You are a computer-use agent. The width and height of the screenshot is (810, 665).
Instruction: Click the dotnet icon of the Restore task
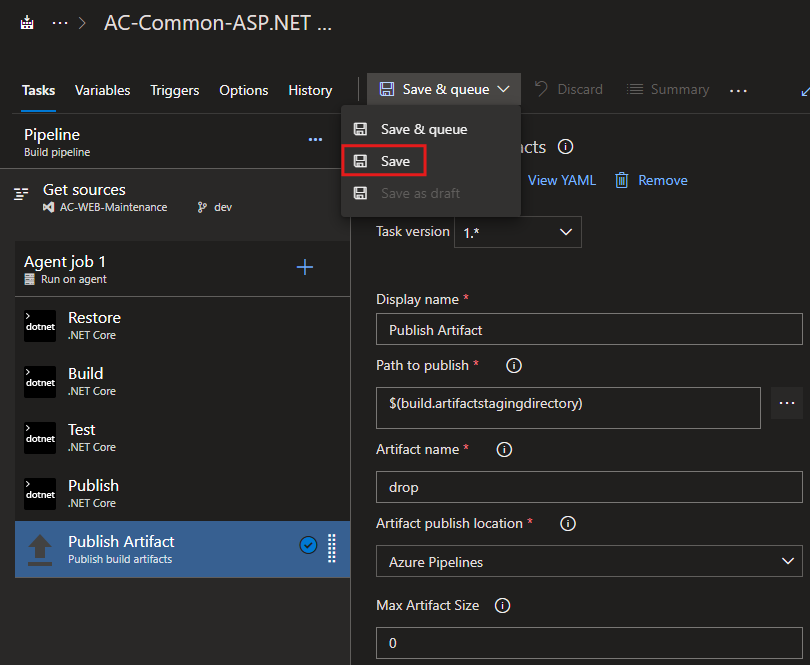pyautogui.click(x=40, y=326)
